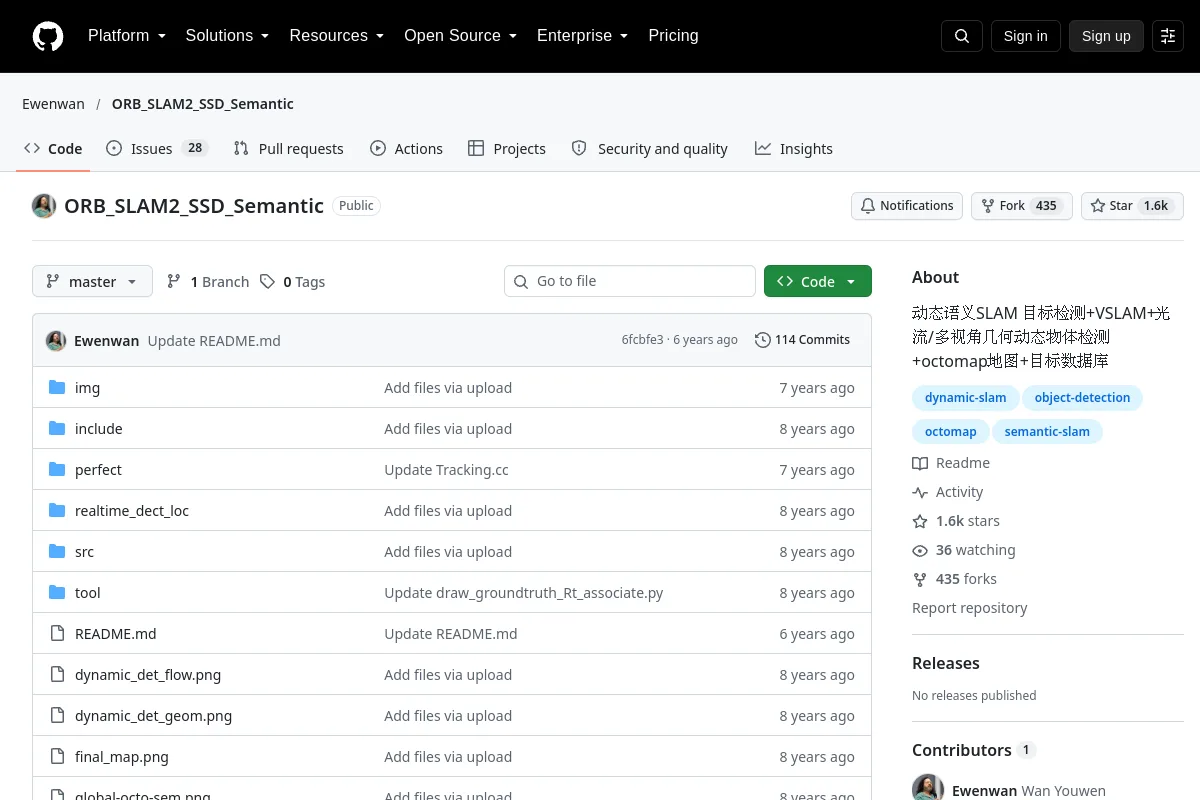Expand the Open Source menu

460,36
